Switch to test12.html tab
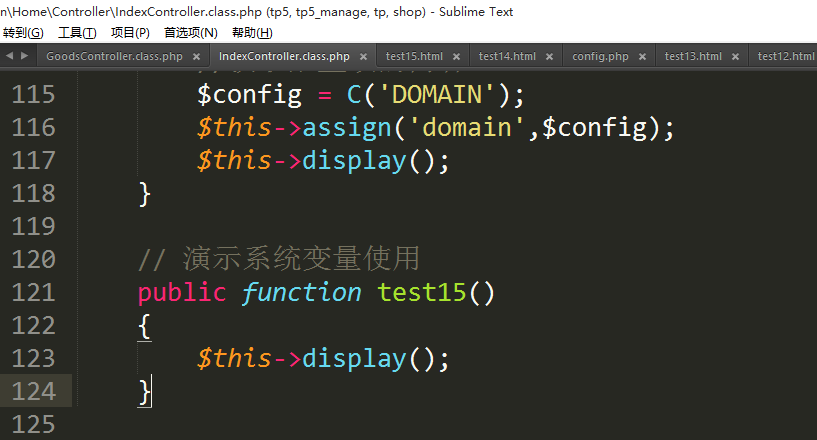 click(786, 56)
